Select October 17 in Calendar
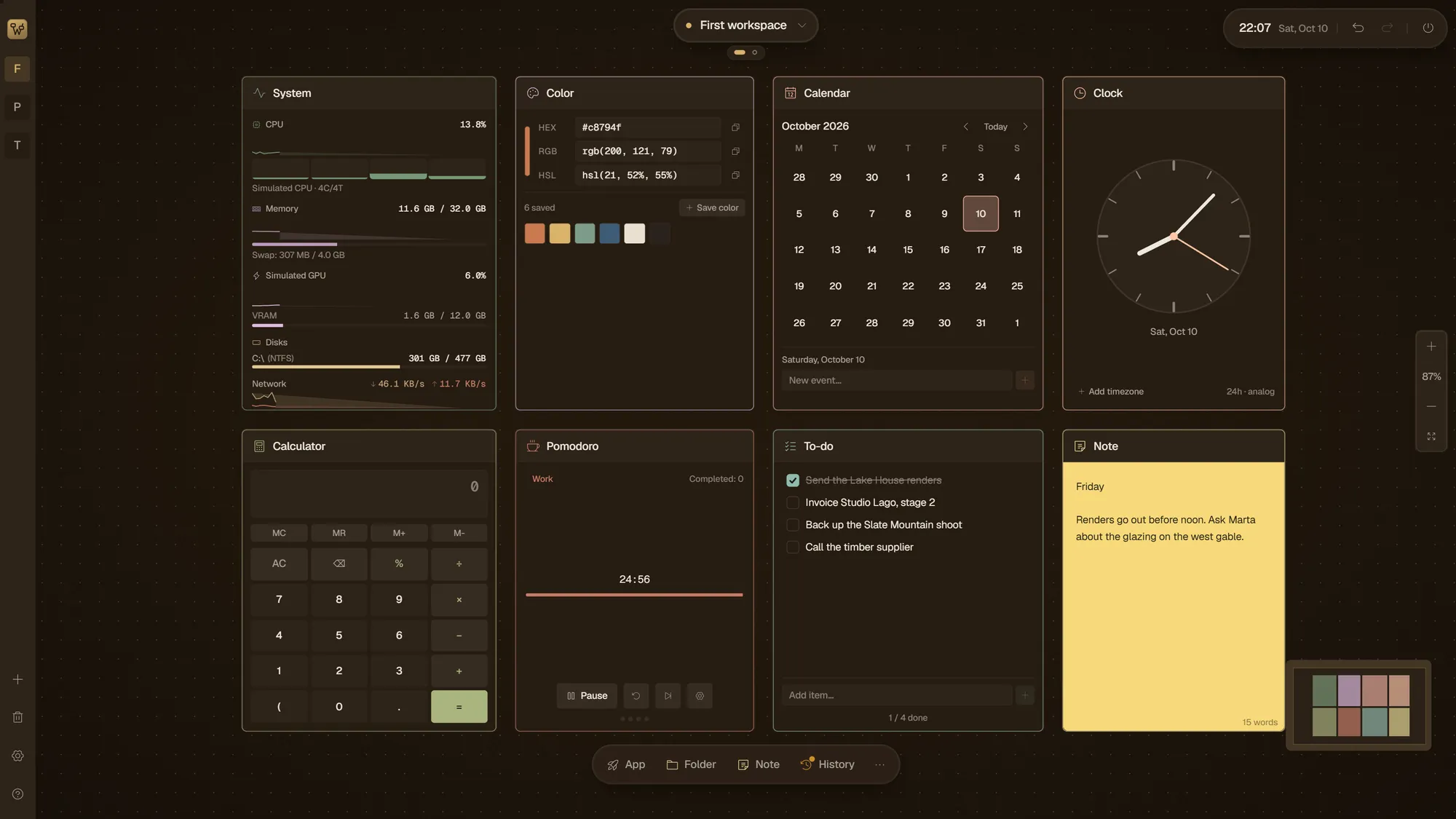1456x819 pixels. click(x=981, y=250)
